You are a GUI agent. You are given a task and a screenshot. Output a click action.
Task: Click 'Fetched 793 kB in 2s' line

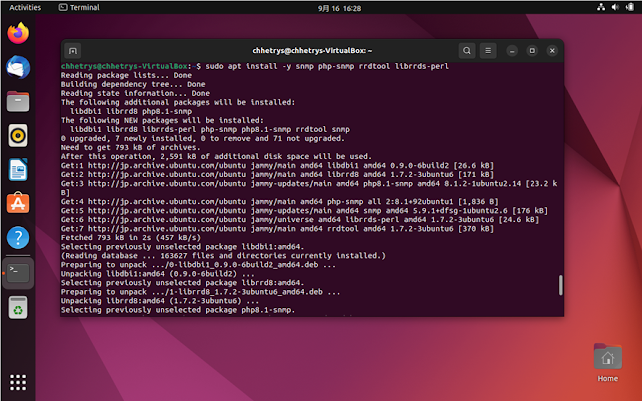[x=131, y=237]
